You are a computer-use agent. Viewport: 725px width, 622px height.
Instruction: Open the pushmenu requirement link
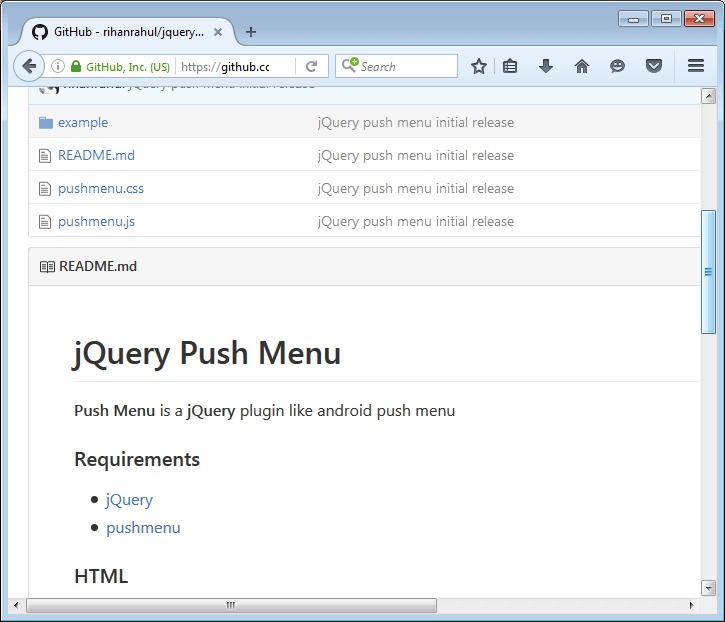[143, 528]
